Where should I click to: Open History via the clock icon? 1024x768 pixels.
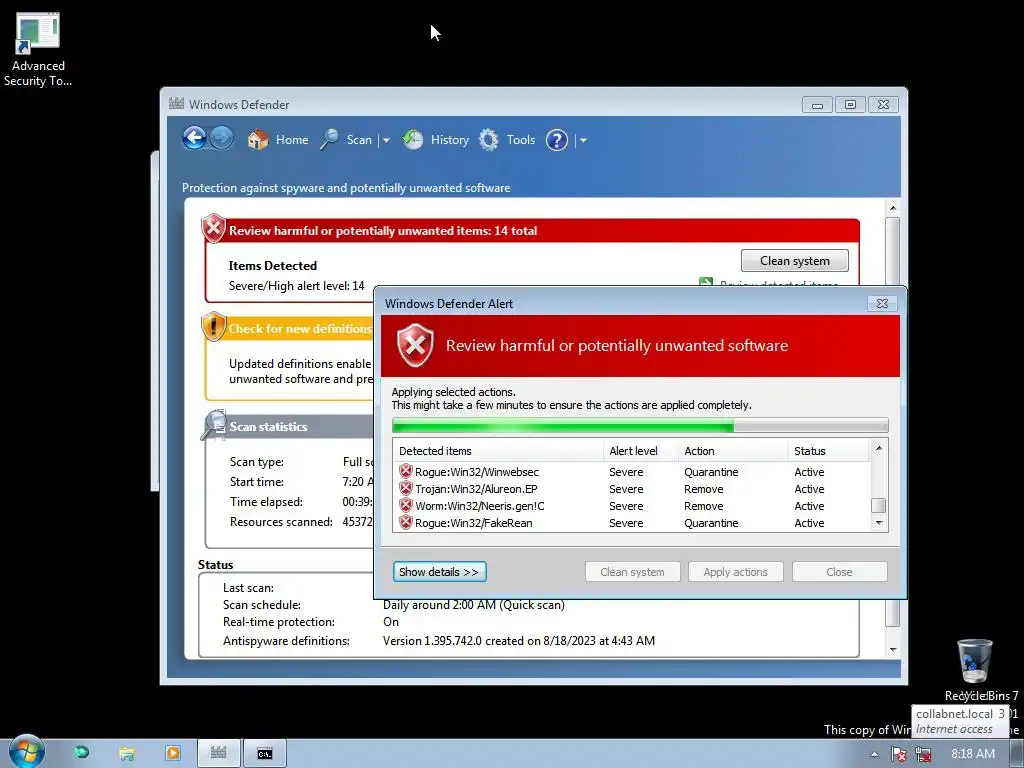(x=413, y=139)
